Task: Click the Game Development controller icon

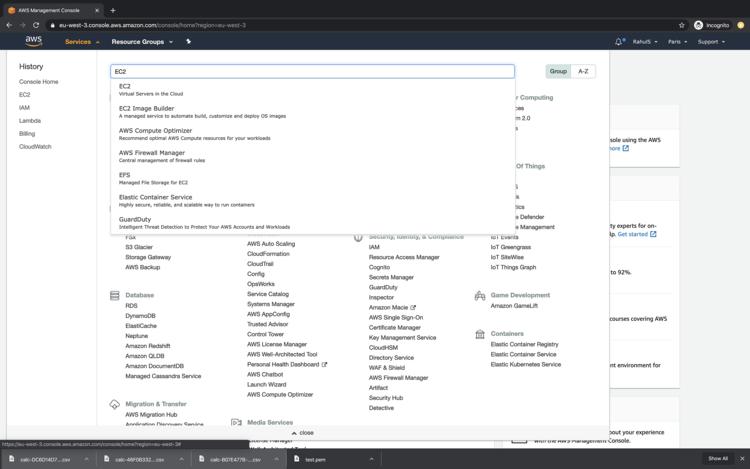Action: (480, 296)
